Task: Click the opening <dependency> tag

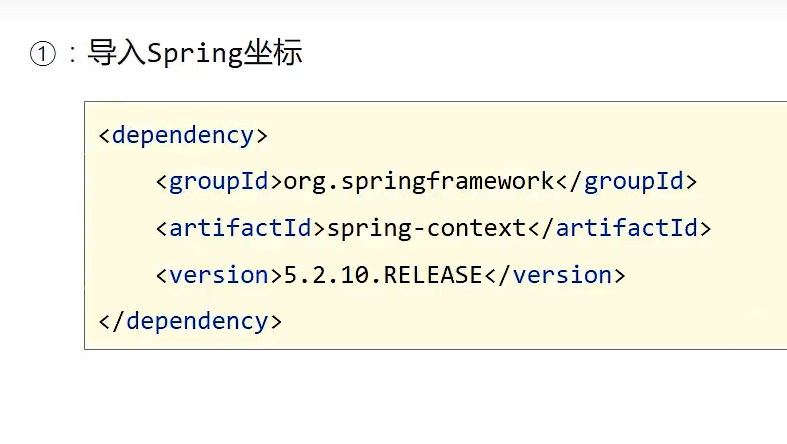Action: point(183,135)
